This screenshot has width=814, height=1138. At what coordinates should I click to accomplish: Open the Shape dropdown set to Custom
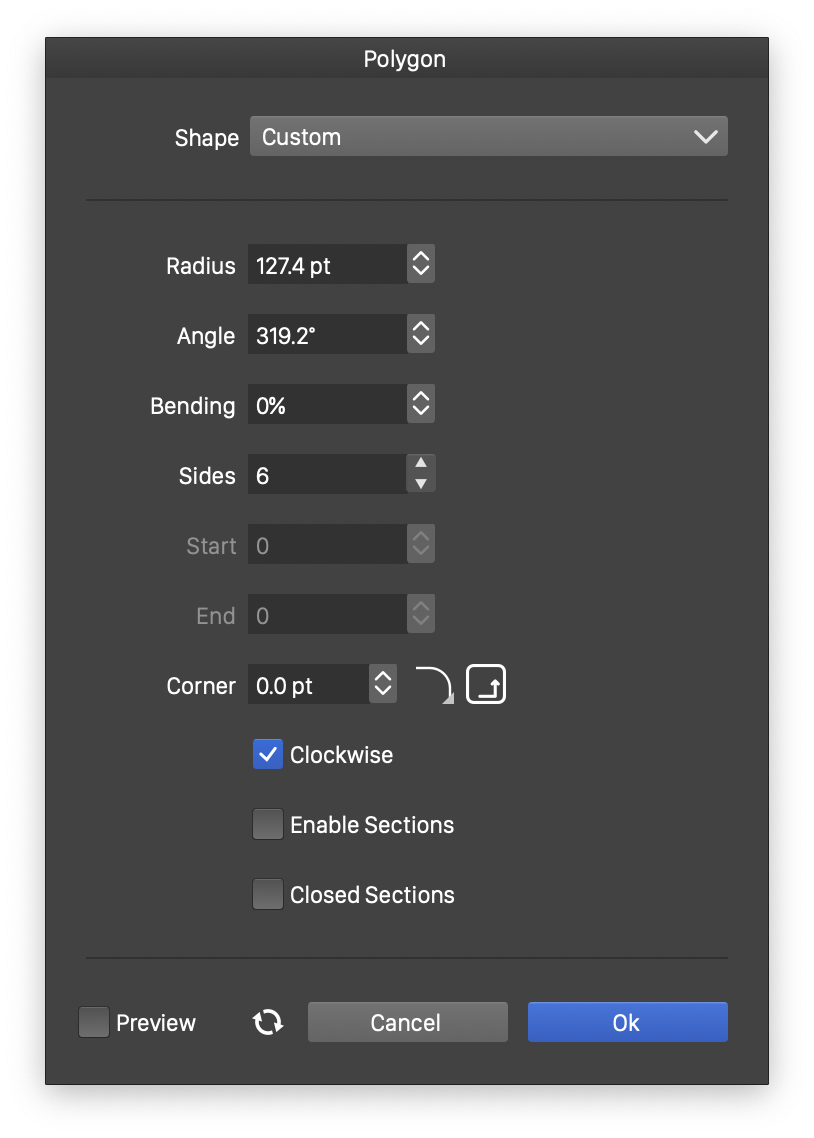tap(488, 137)
